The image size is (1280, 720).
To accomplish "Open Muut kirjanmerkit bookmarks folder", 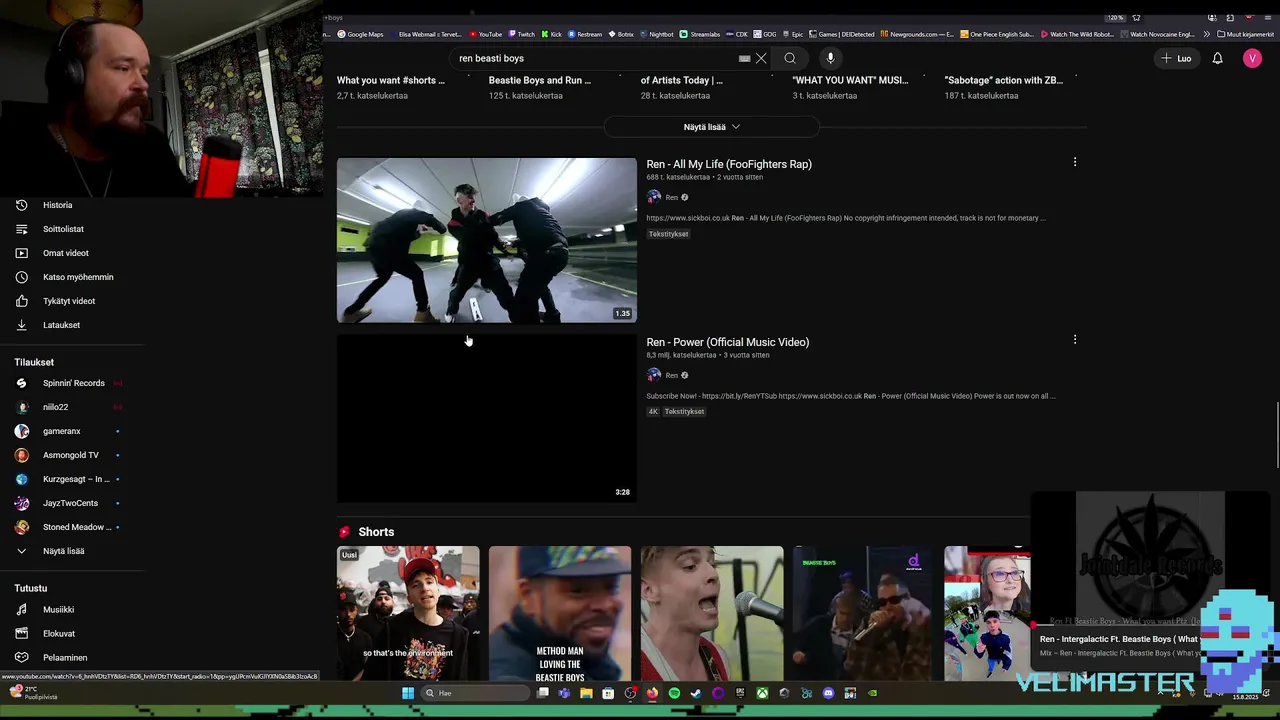I will coord(1245,34).
